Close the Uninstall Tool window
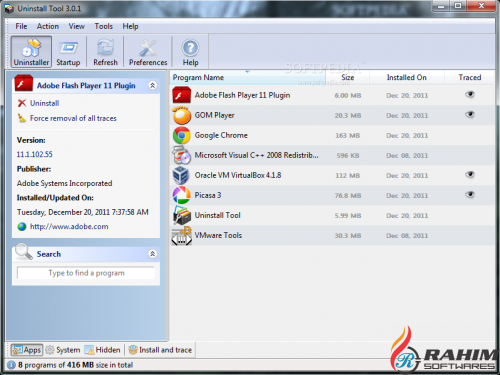 [x=481, y=6]
